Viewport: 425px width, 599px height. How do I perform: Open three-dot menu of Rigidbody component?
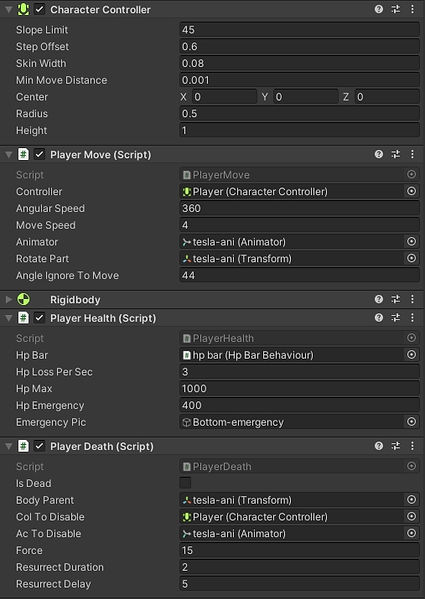pyautogui.click(x=412, y=299)
